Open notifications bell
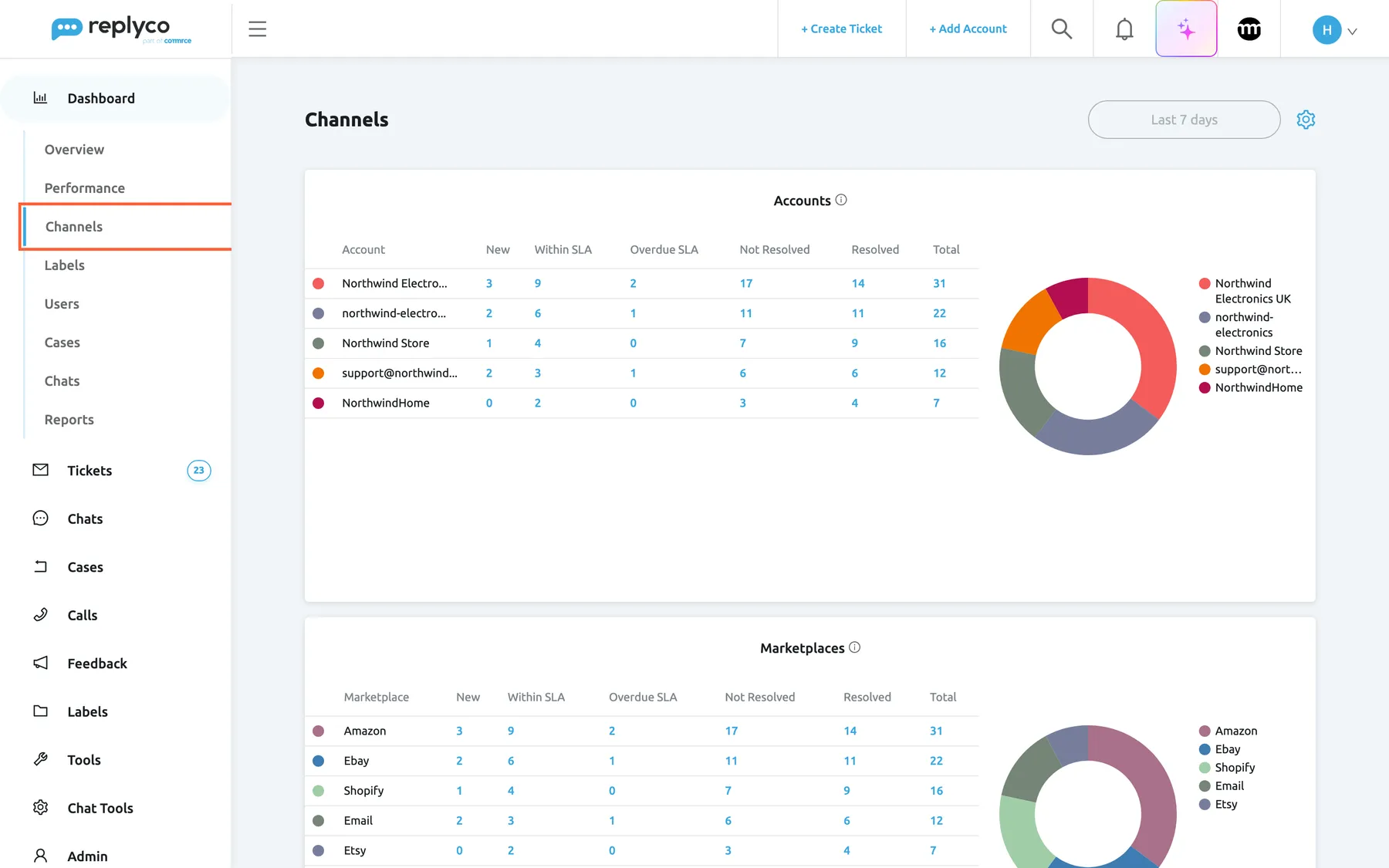Viewport: 1389px width, 868px height. 1124,29
